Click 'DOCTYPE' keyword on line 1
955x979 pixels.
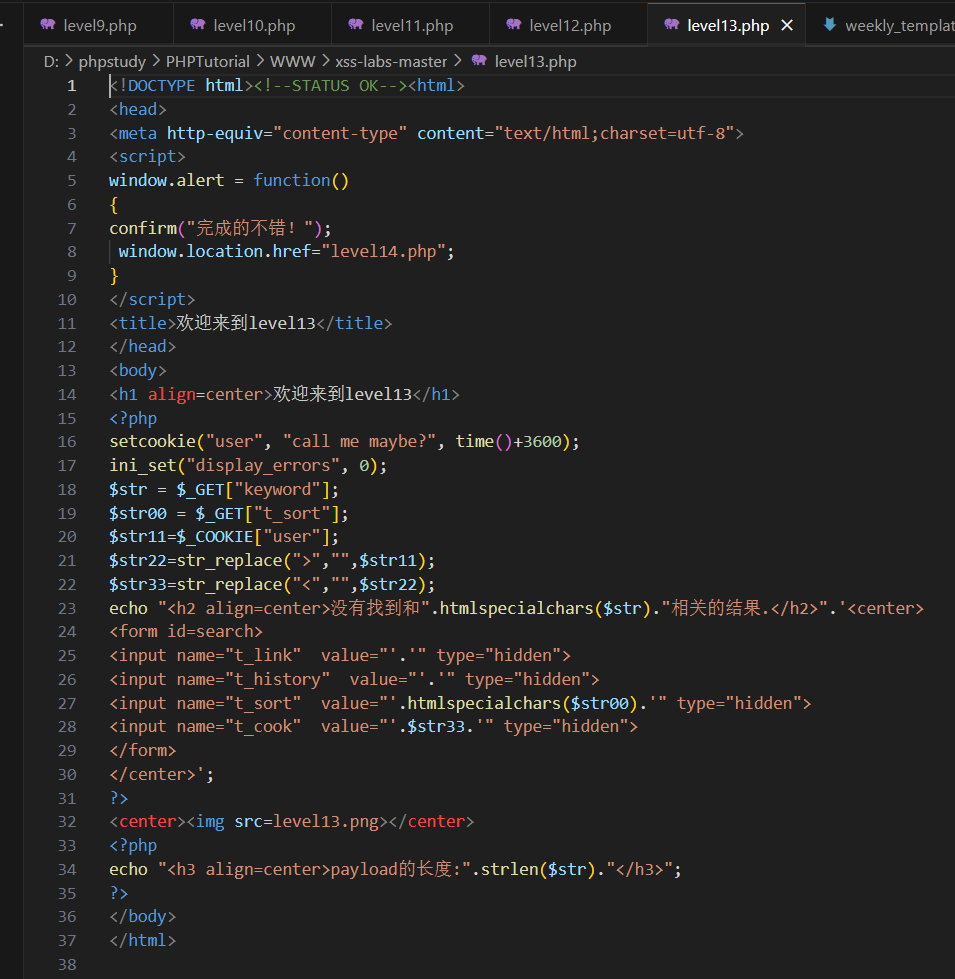(x=162, y=86)
